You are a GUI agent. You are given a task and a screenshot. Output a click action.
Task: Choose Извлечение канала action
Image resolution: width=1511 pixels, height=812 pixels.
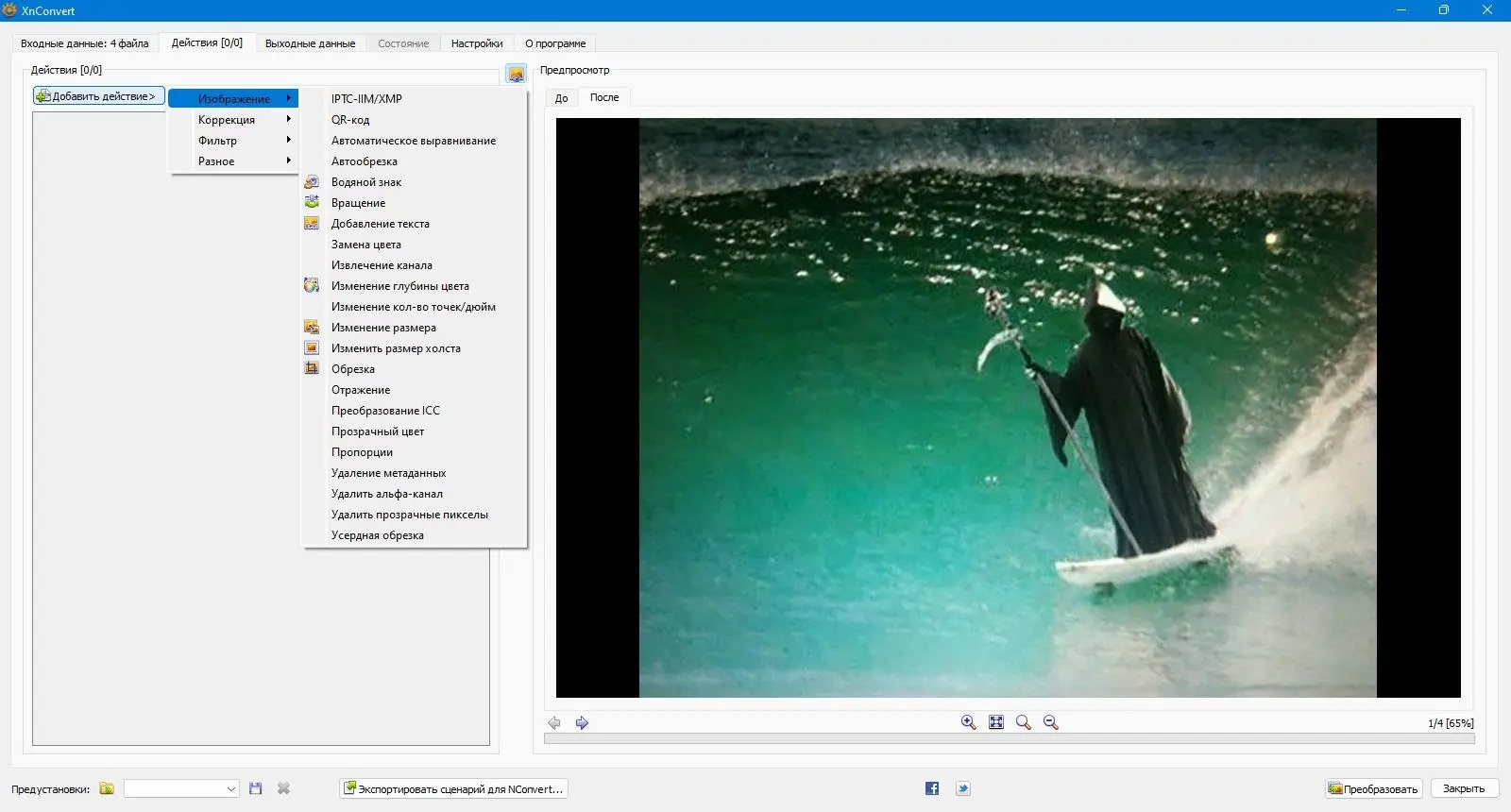414,265
